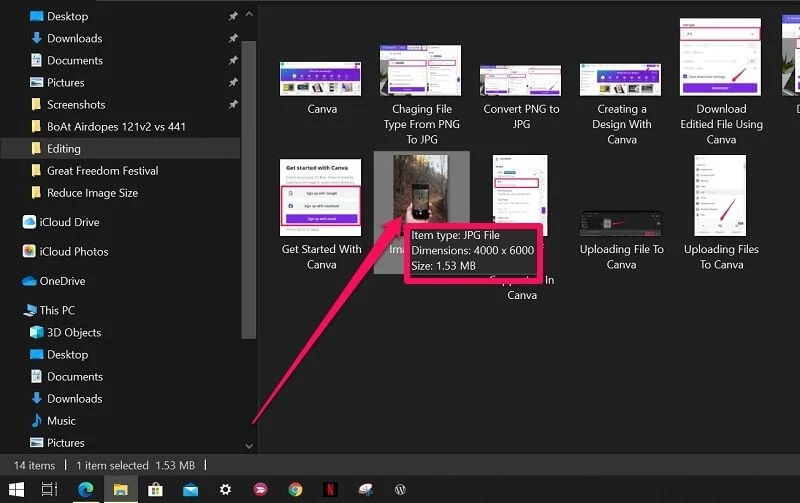
Task: Click '1 item selected 1.53 MB' status text
Action: click(136, 465)
